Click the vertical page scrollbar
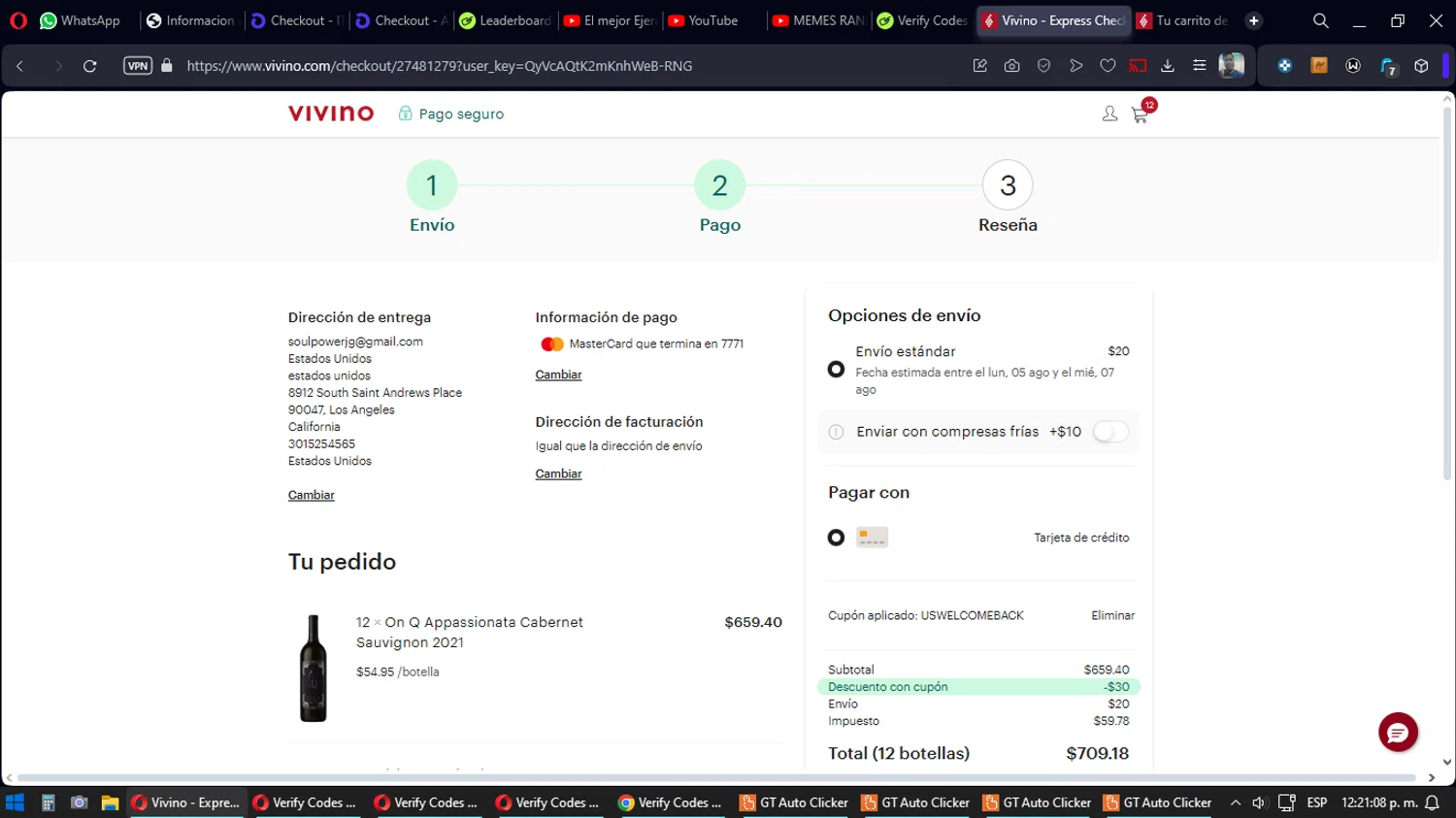This screenshot has height=818, width=1456. [1447, 291]
